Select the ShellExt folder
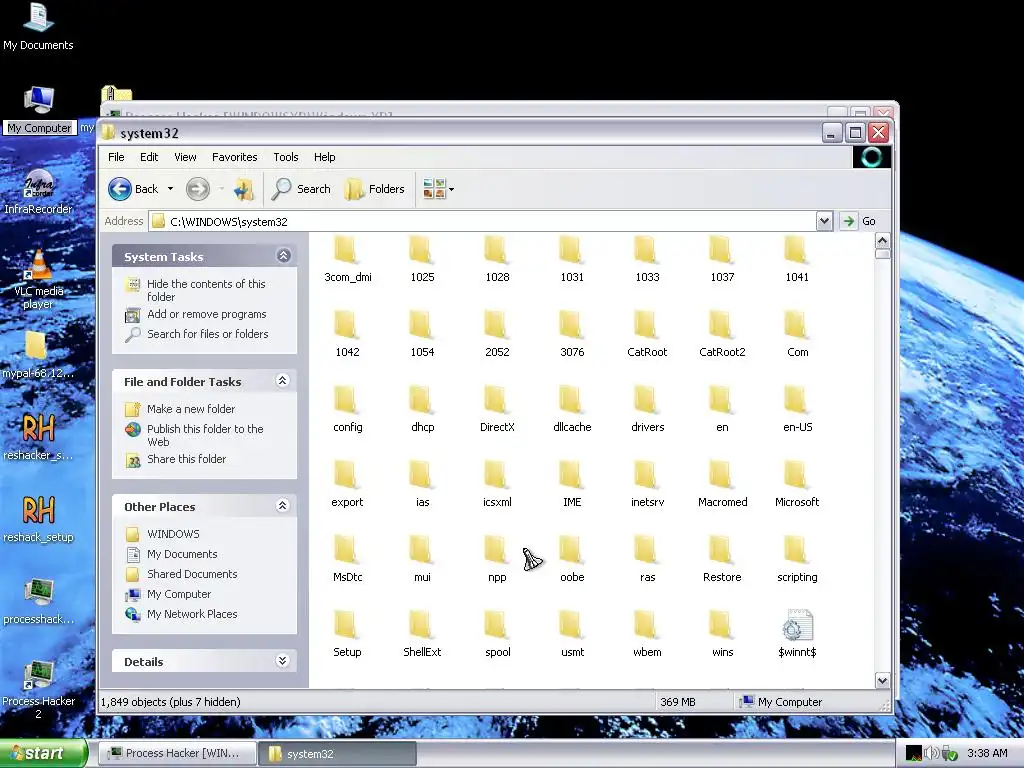Image resolution: width=1024 pixels, height=768 pixels. (x=422, y=635)
